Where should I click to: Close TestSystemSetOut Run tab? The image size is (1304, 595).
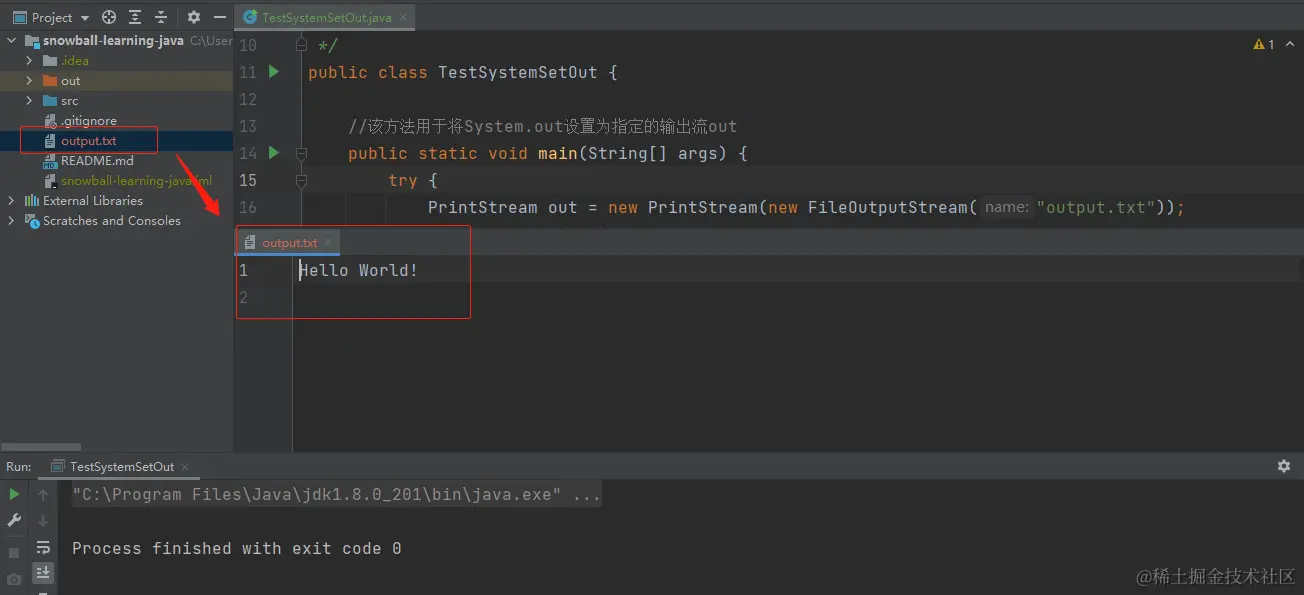[x=185, y=467]
